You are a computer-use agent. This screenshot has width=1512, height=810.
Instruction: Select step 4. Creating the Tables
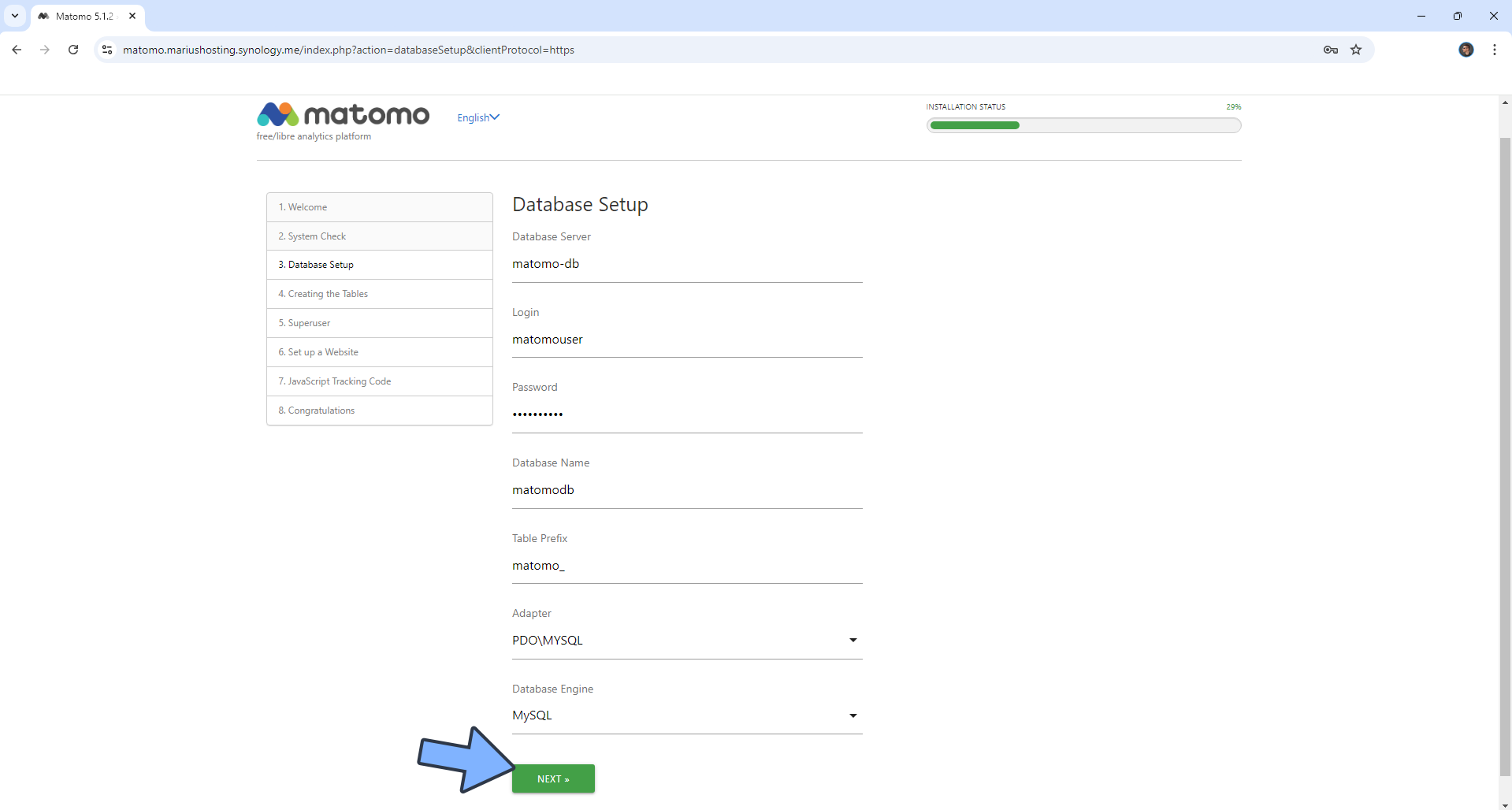380,294
